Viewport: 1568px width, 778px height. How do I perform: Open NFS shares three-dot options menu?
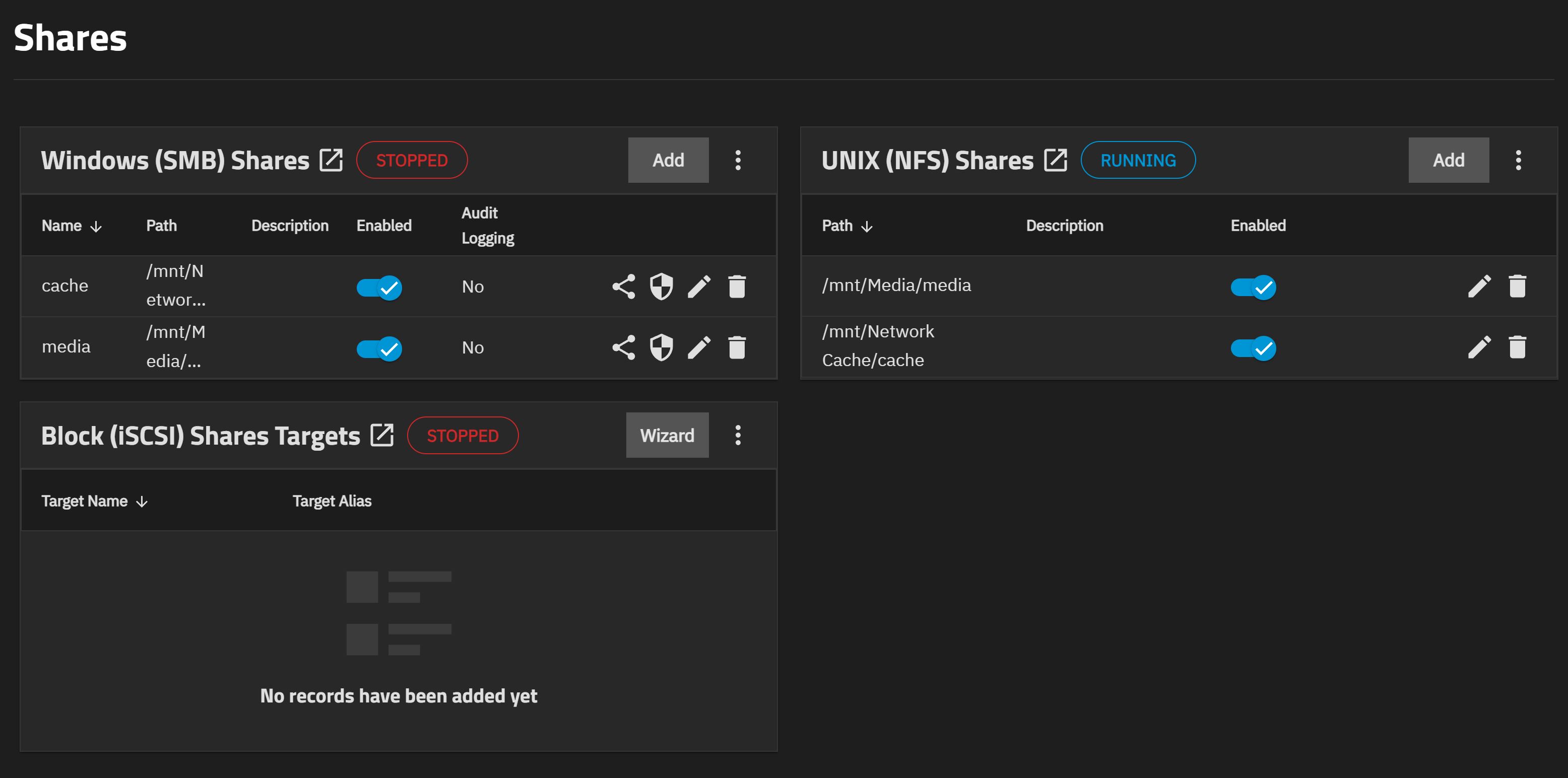(x=1518, y=160)
